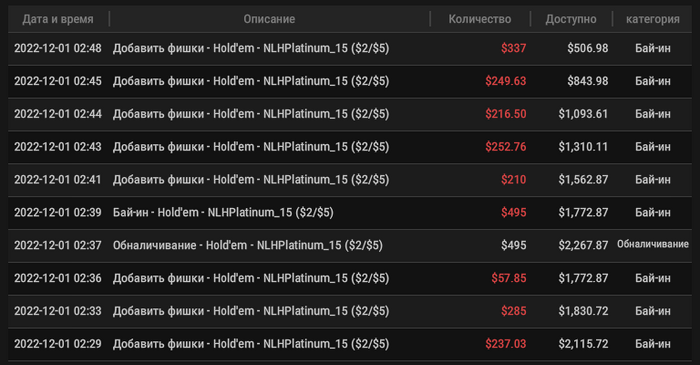Sort by the Количество column header
The width and height of the screenshot is (700, 365).
(480, 19)
